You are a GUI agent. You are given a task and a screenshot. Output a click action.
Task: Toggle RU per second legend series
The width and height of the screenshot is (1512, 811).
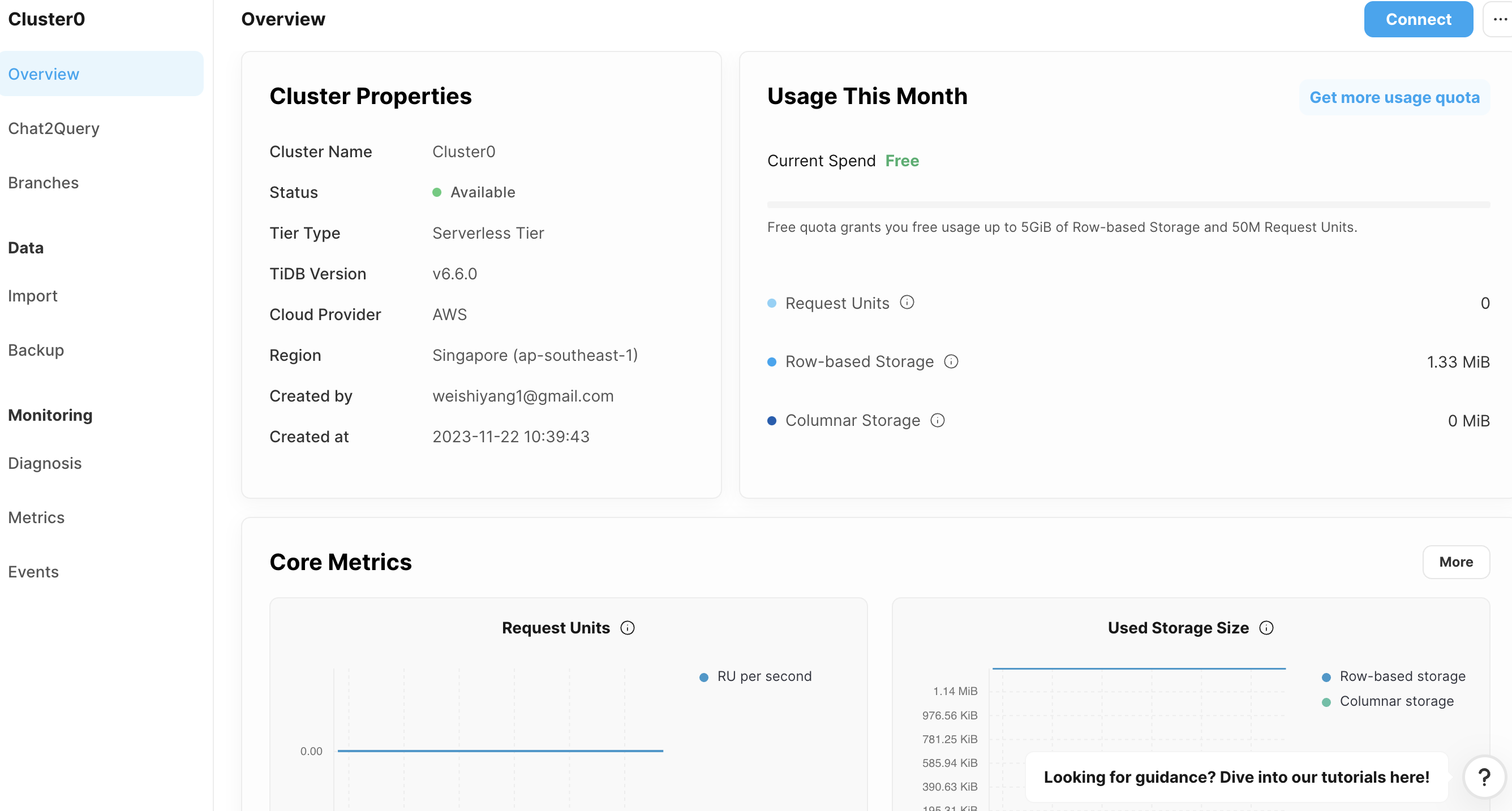tap(755, 676)
